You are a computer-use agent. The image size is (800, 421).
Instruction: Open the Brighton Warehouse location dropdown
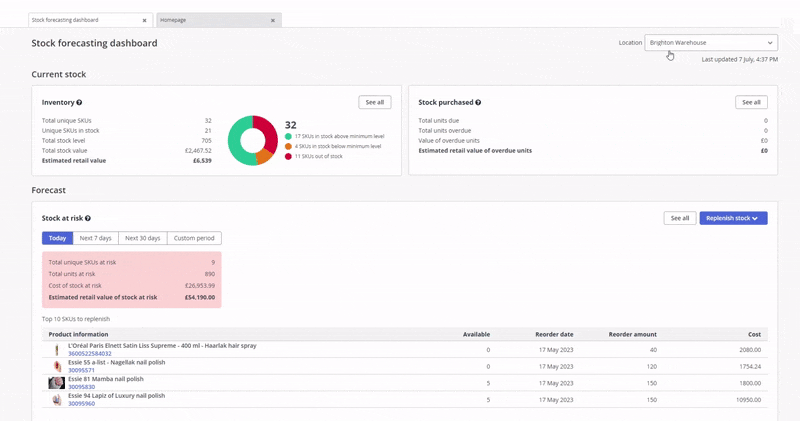click(x=711, y=43)
